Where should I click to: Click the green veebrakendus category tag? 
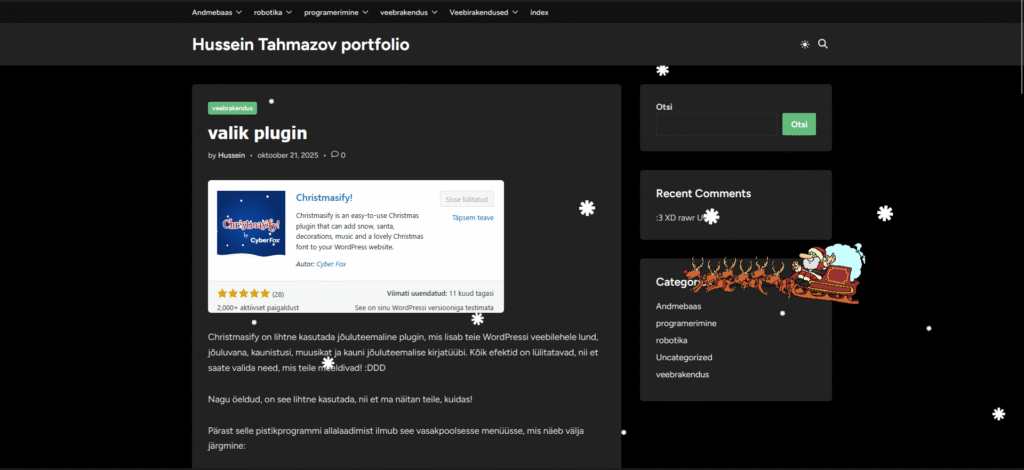(x=232, y=108)
